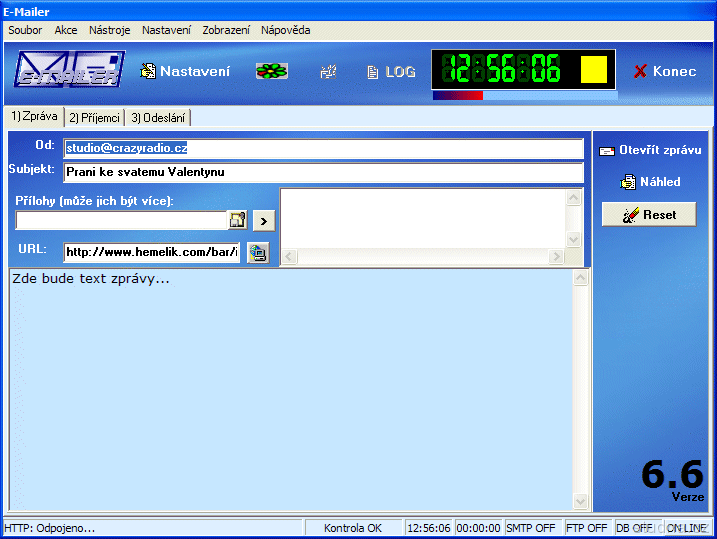Switch to the 3) Odeslání tab

[158, 118]
